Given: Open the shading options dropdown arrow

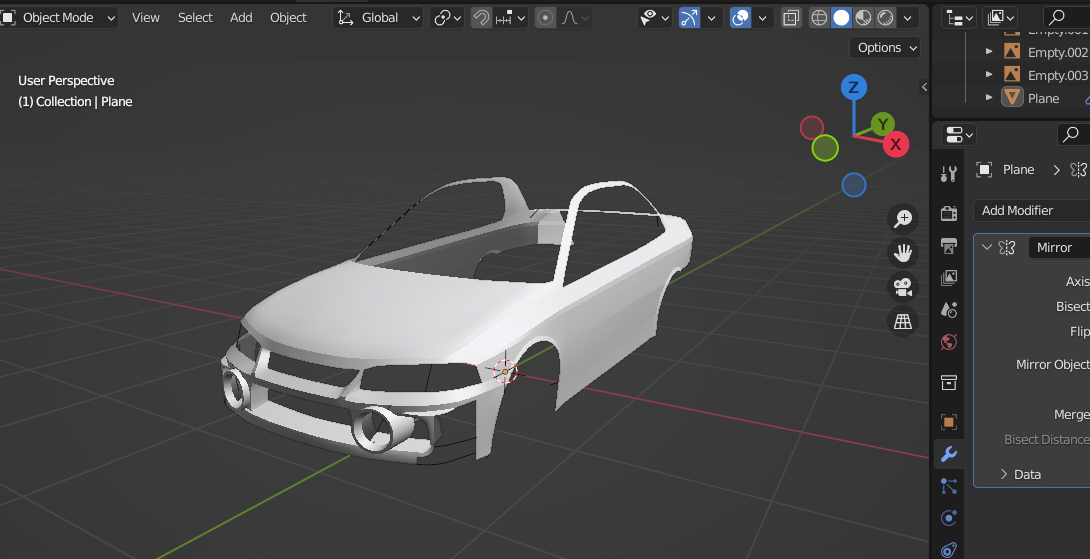Looking at the screenshot, I should (x=907, y=18).
